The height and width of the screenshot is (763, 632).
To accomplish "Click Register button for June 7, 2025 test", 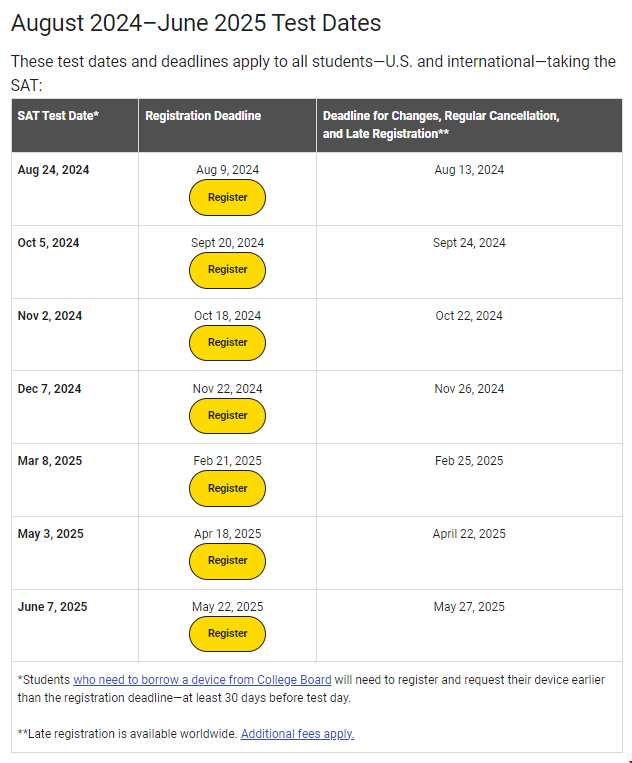I will tap(227, 634).
